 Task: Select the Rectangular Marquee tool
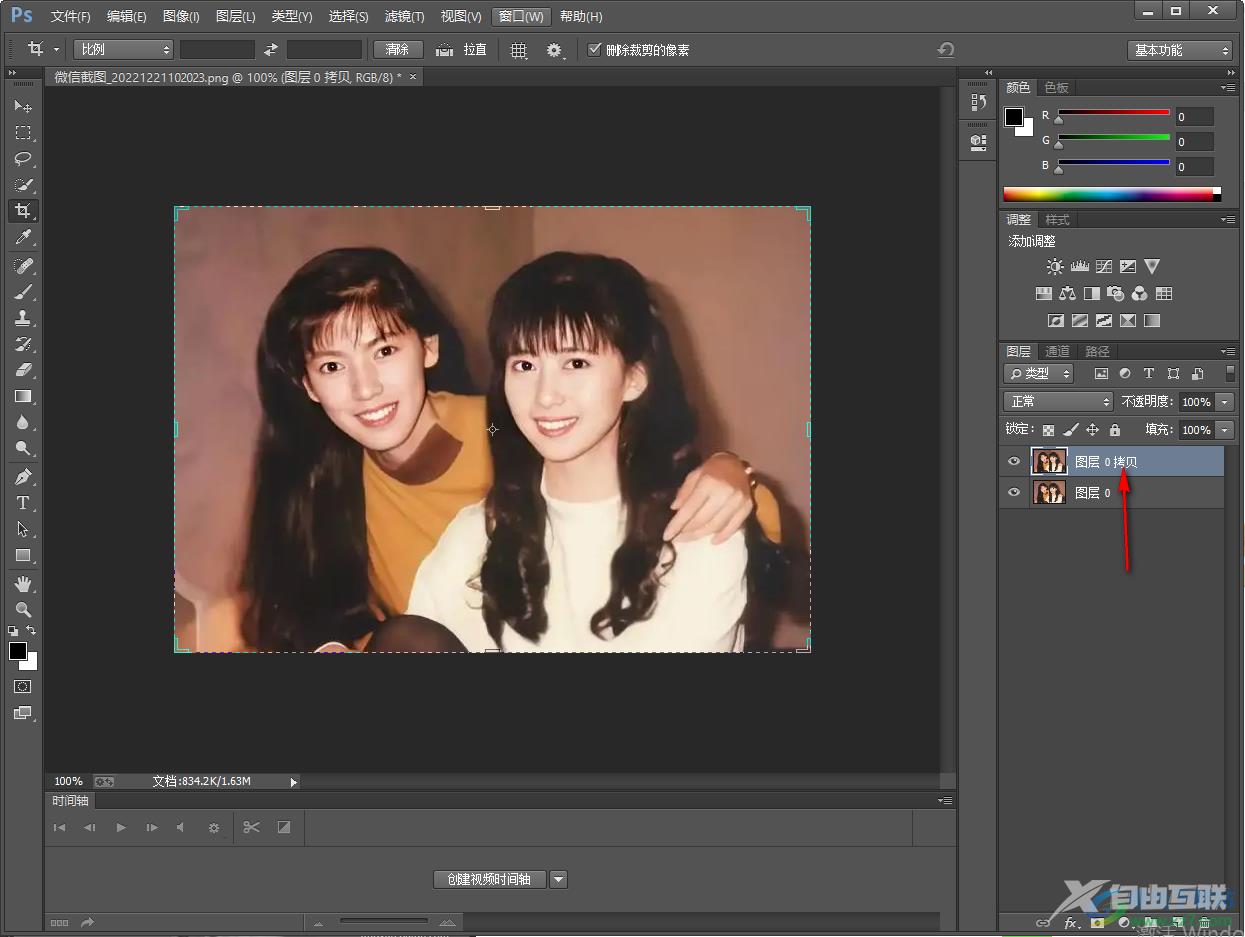[x=22, y=132]
